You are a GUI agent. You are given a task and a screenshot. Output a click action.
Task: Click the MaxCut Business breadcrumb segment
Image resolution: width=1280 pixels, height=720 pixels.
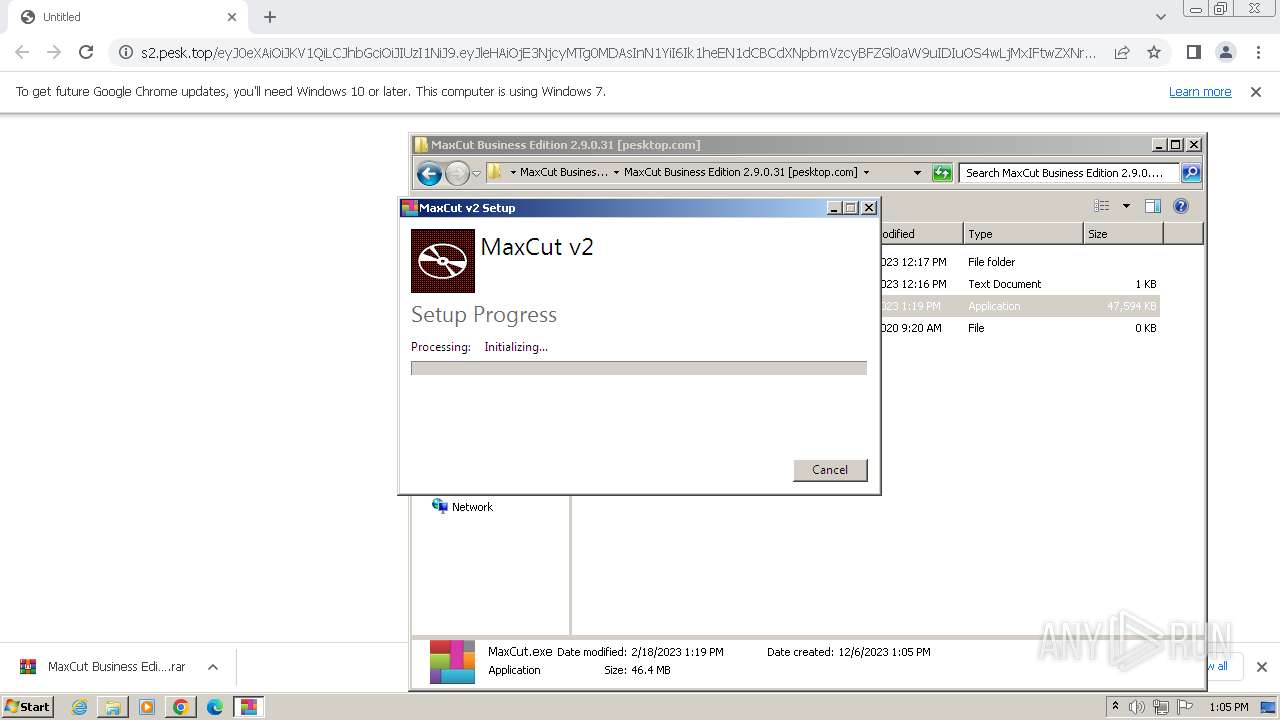point(564,172)
